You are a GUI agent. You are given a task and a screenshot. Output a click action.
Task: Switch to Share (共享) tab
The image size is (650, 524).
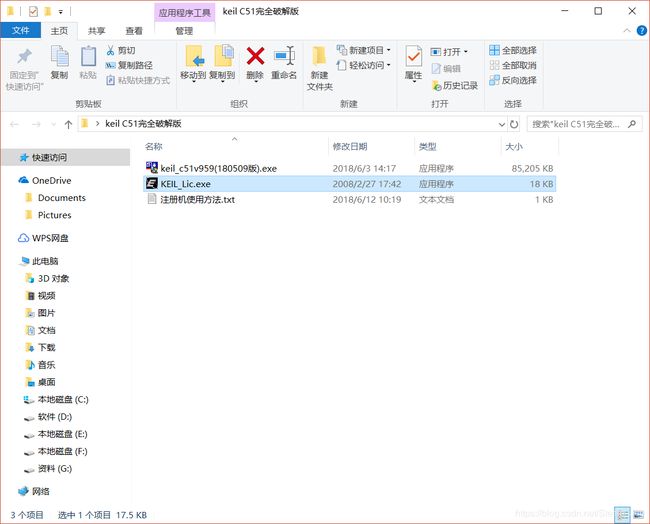97,31
